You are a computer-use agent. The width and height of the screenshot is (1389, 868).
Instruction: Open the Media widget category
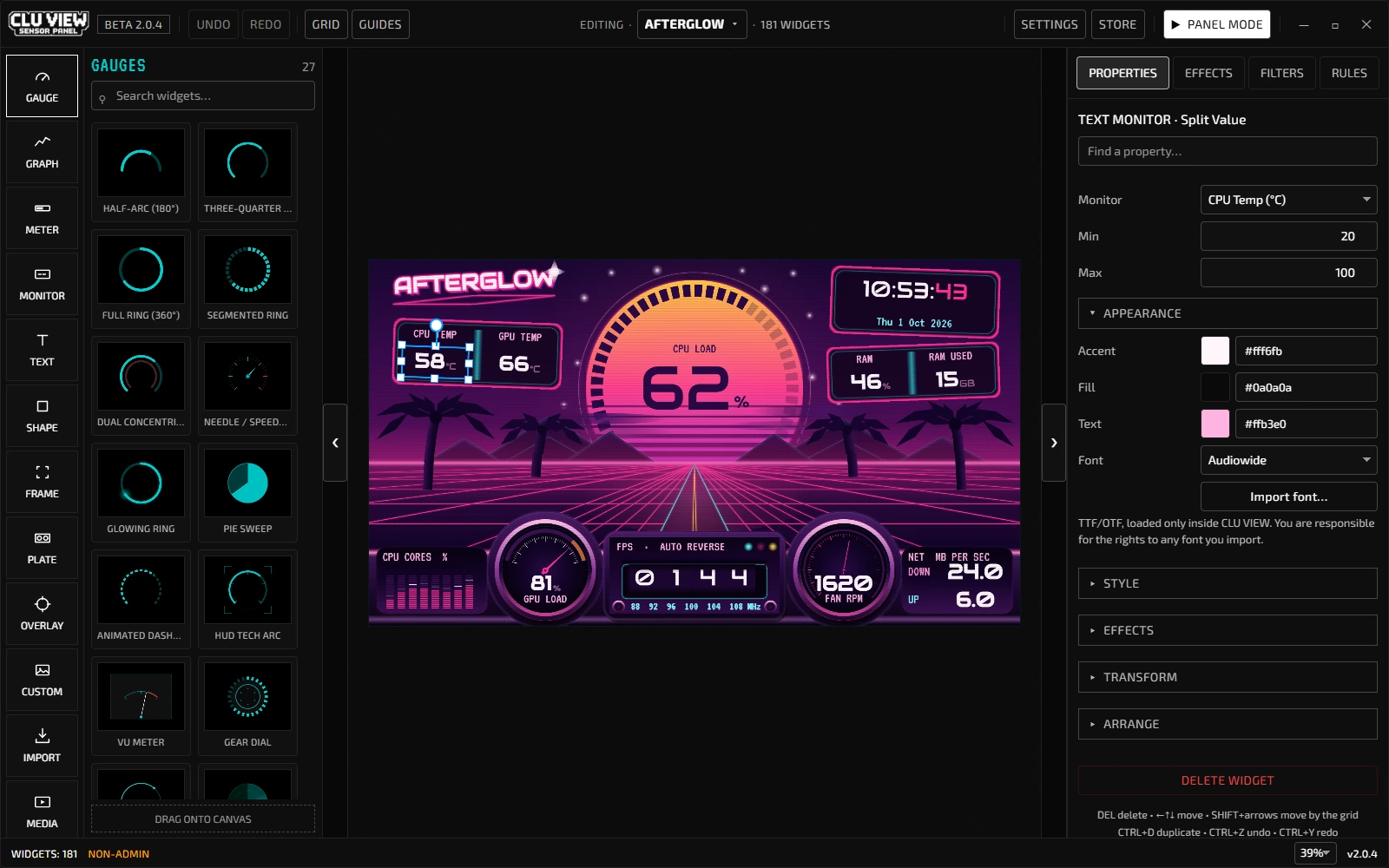click(42, 810)
